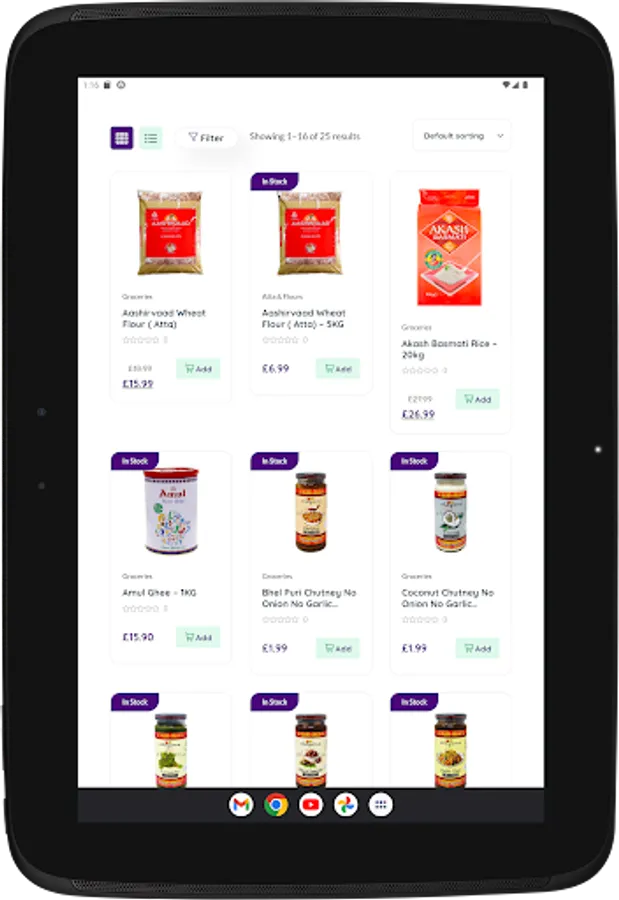
Task: Open the app drawer icon
Action: tap(381, 805)
